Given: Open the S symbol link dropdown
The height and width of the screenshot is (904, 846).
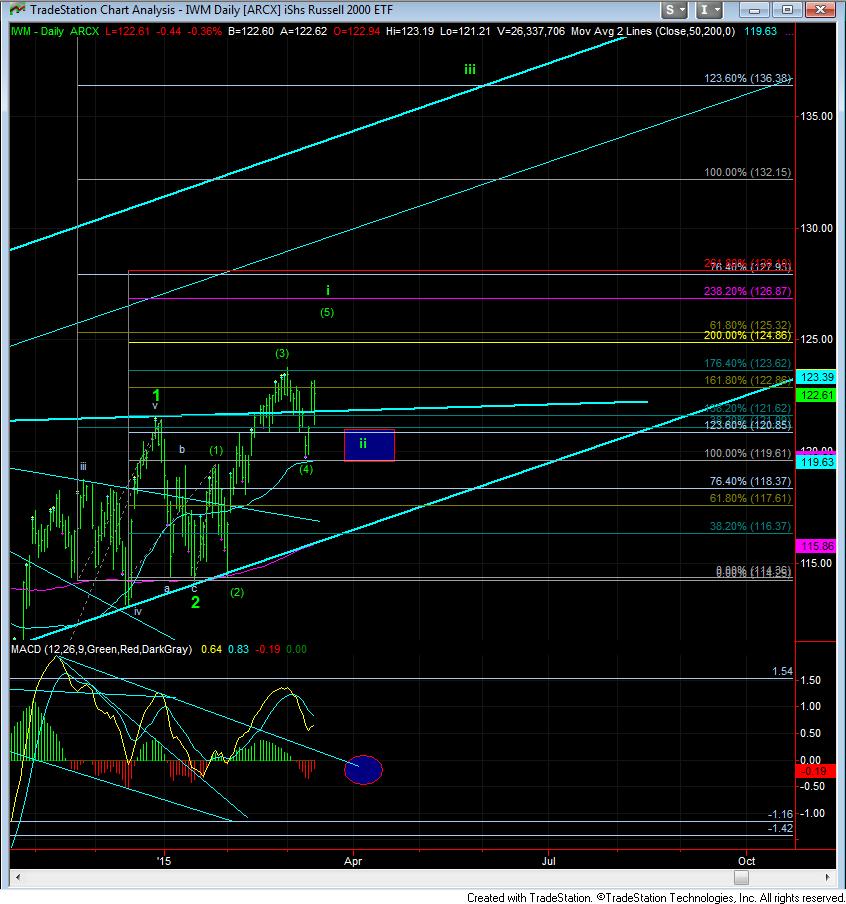Looking at the screenshot, I should click(x=675, y=10).
